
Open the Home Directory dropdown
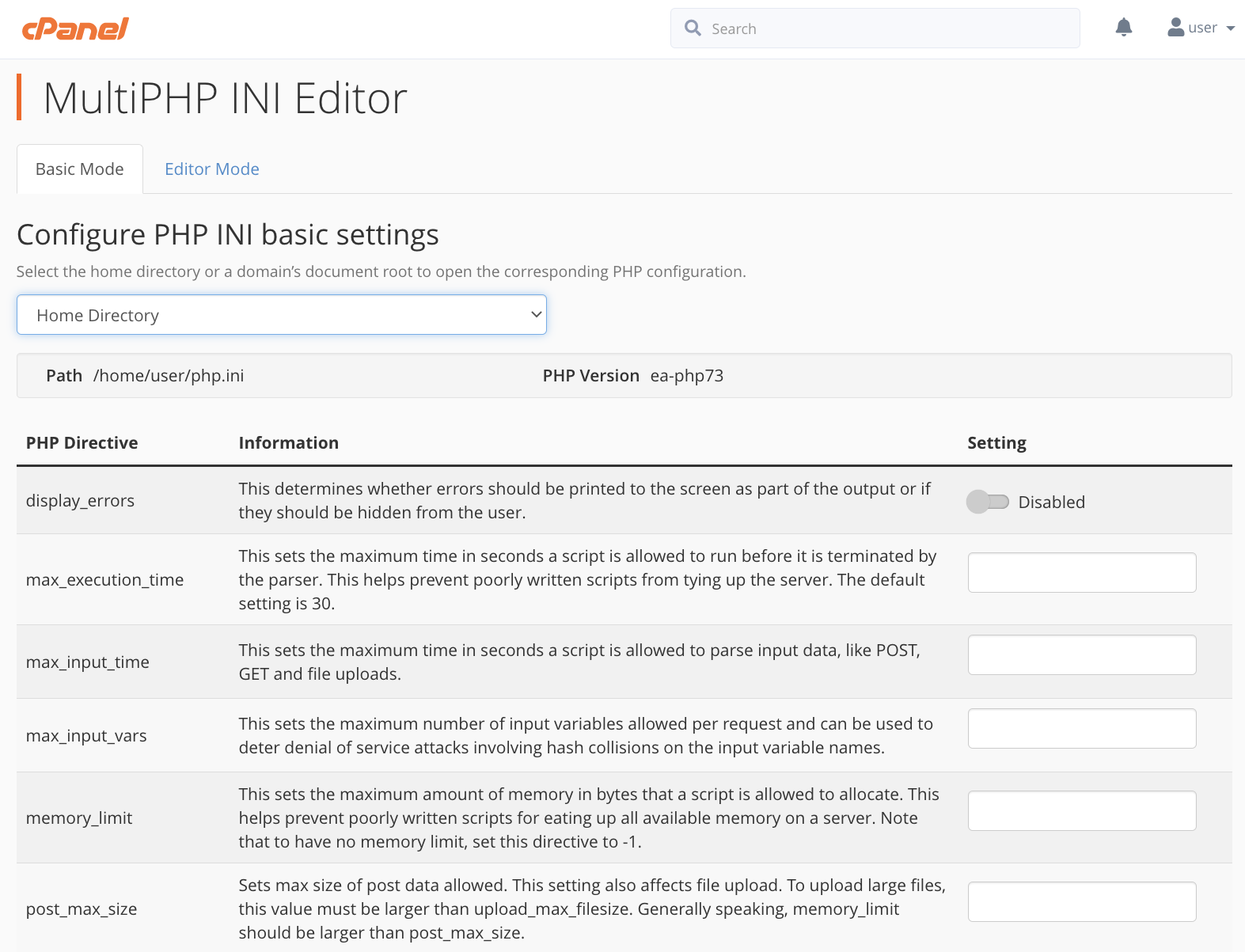tap(282, 315)
